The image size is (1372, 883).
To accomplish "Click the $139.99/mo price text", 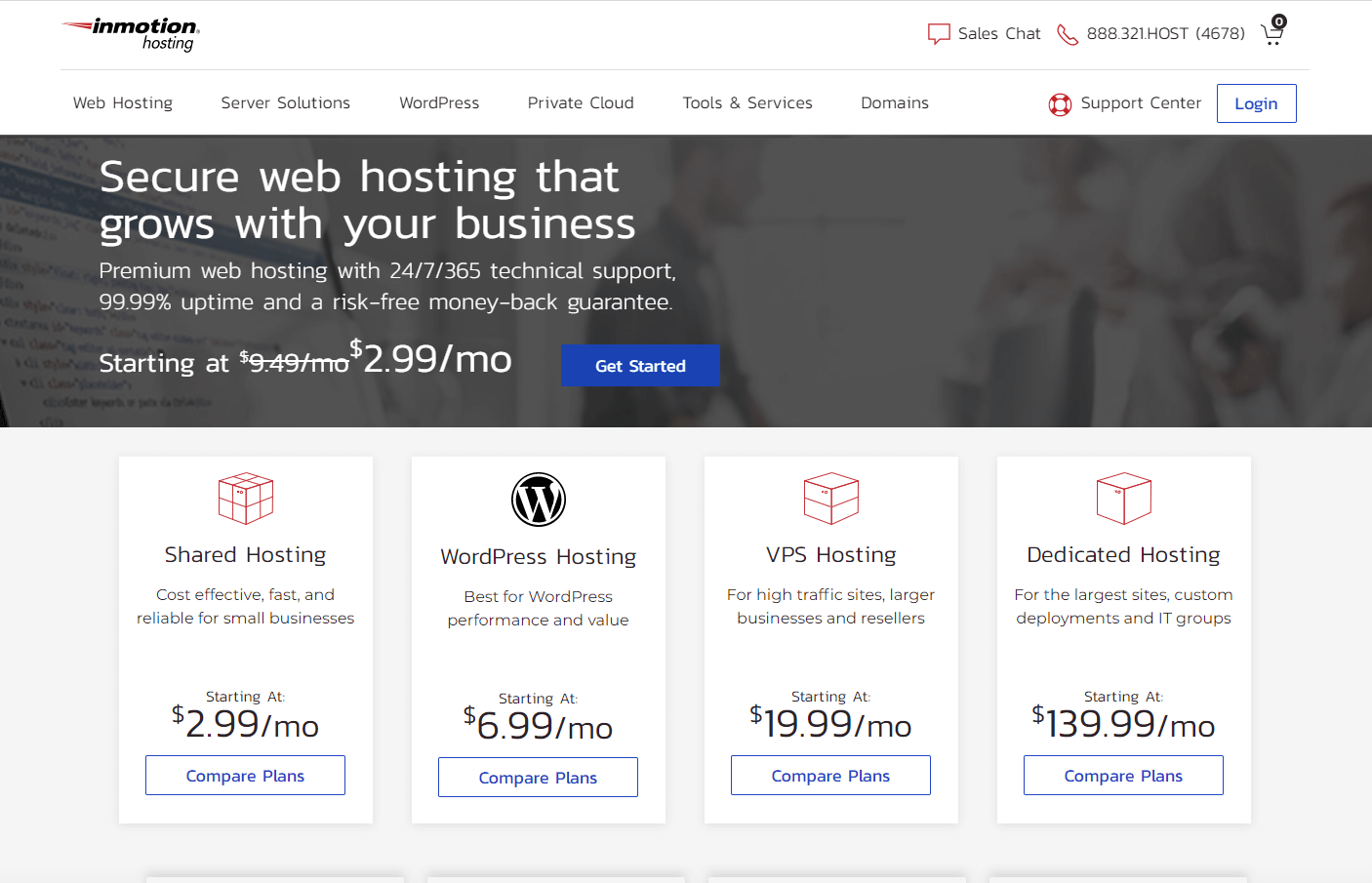I will click(x=1124, y=723).
